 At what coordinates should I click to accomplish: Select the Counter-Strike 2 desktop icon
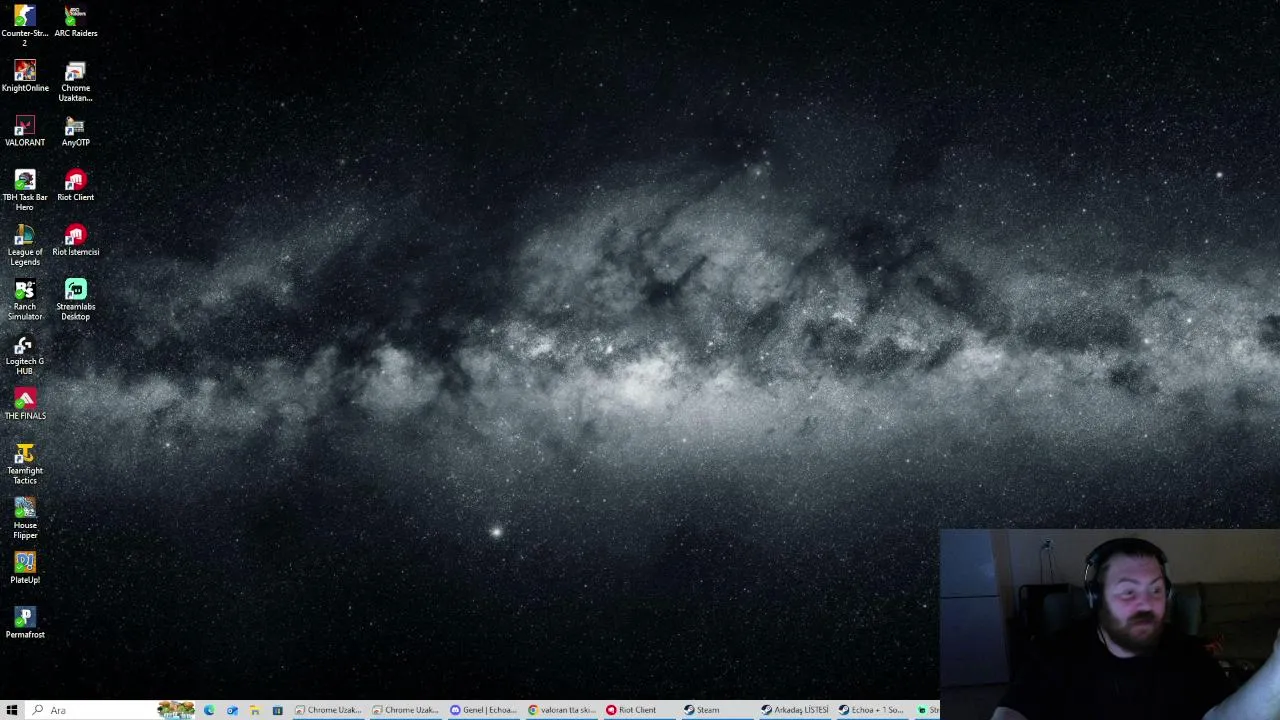point(25,26)
